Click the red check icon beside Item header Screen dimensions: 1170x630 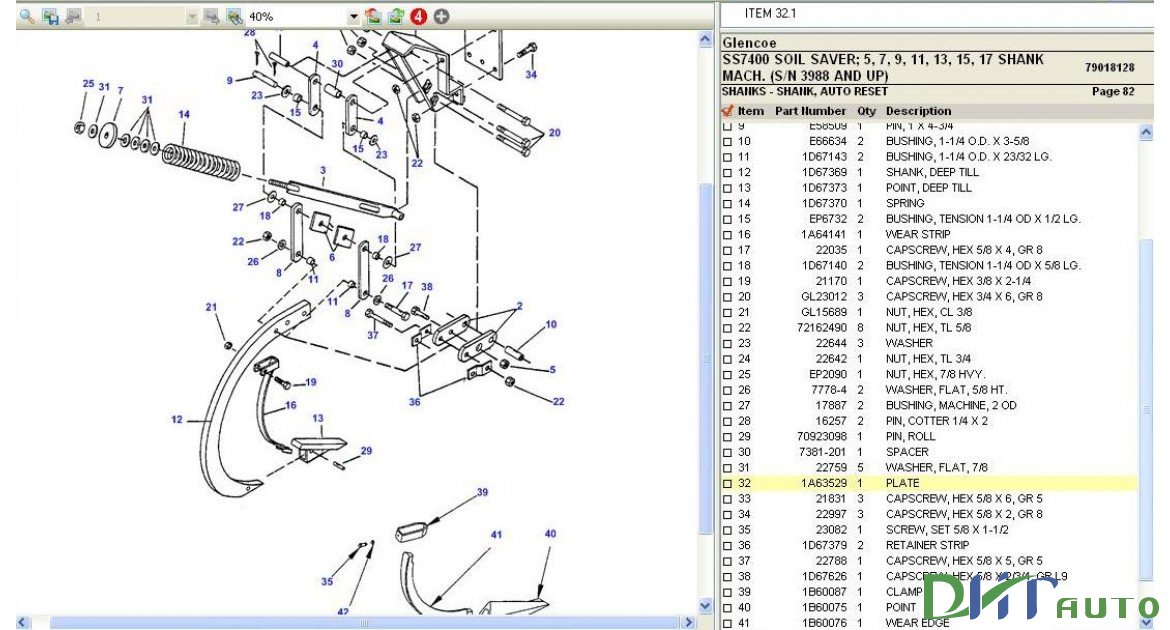pos(728,110)
